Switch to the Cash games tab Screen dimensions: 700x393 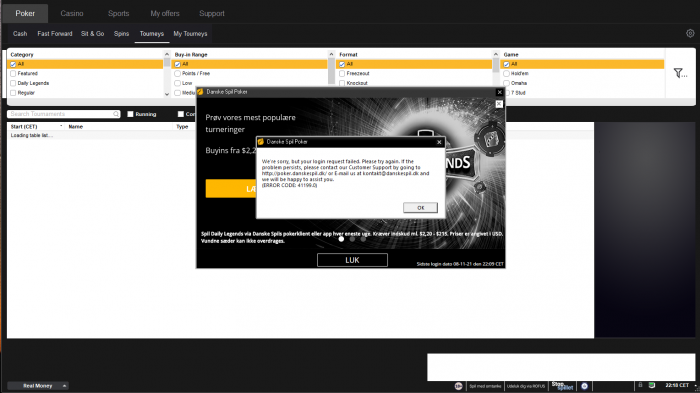pos(20,34)
